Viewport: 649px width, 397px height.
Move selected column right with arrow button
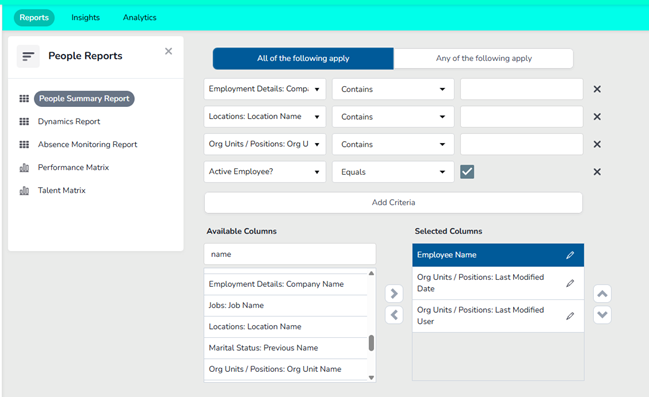(x=394, y=294)
